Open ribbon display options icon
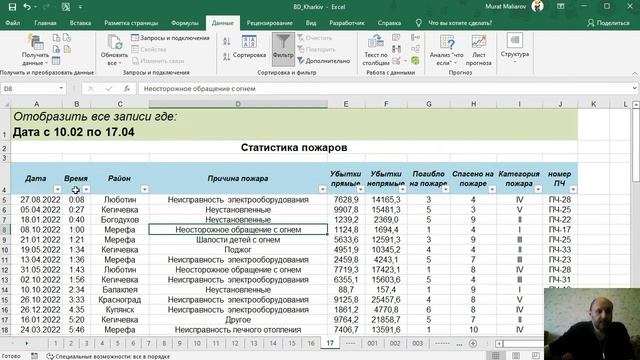Image resolution: width=640 pixels, height=360 pixels. click(561, 7)
